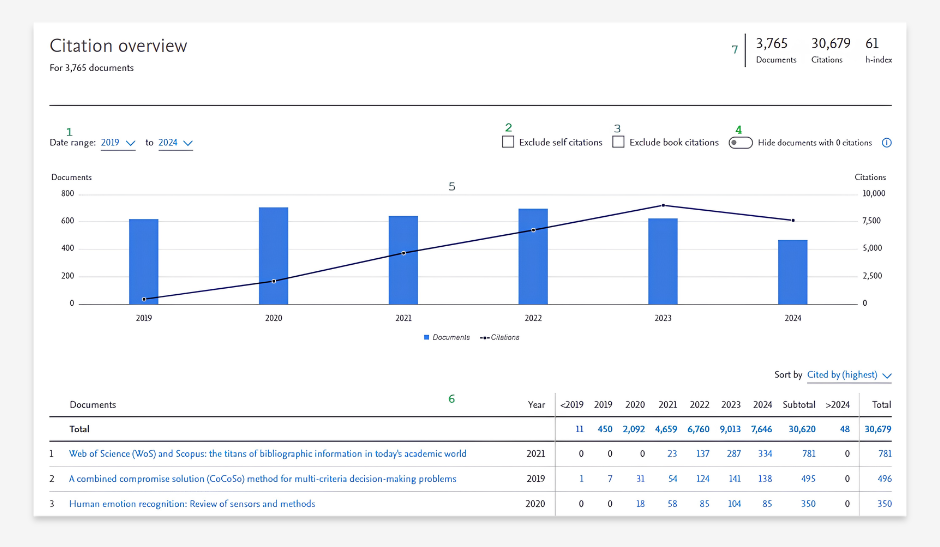
Task: Open the Web of Science and Scopus article link
Action: pyautogui.click(x=267, y=454)
